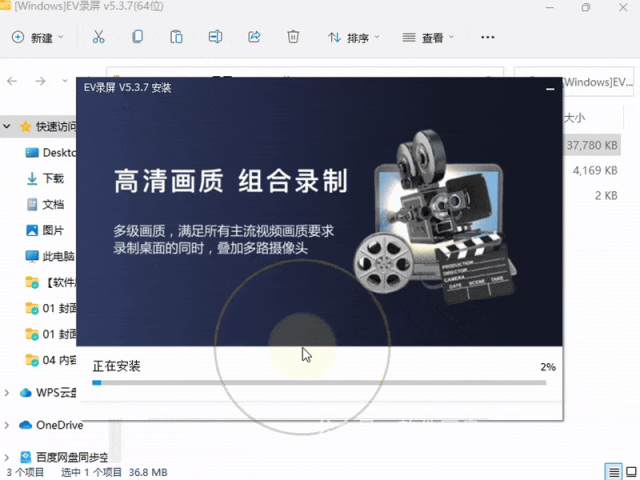Expand the 百度网盘同步空间 tree node

7,457
